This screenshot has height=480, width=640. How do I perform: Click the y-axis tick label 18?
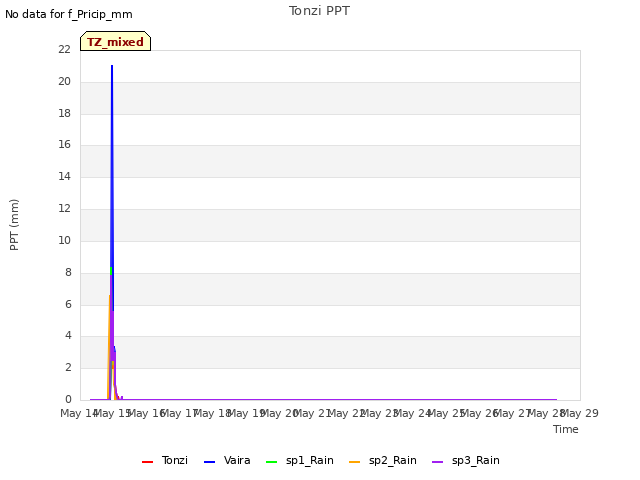click(64, 113)
